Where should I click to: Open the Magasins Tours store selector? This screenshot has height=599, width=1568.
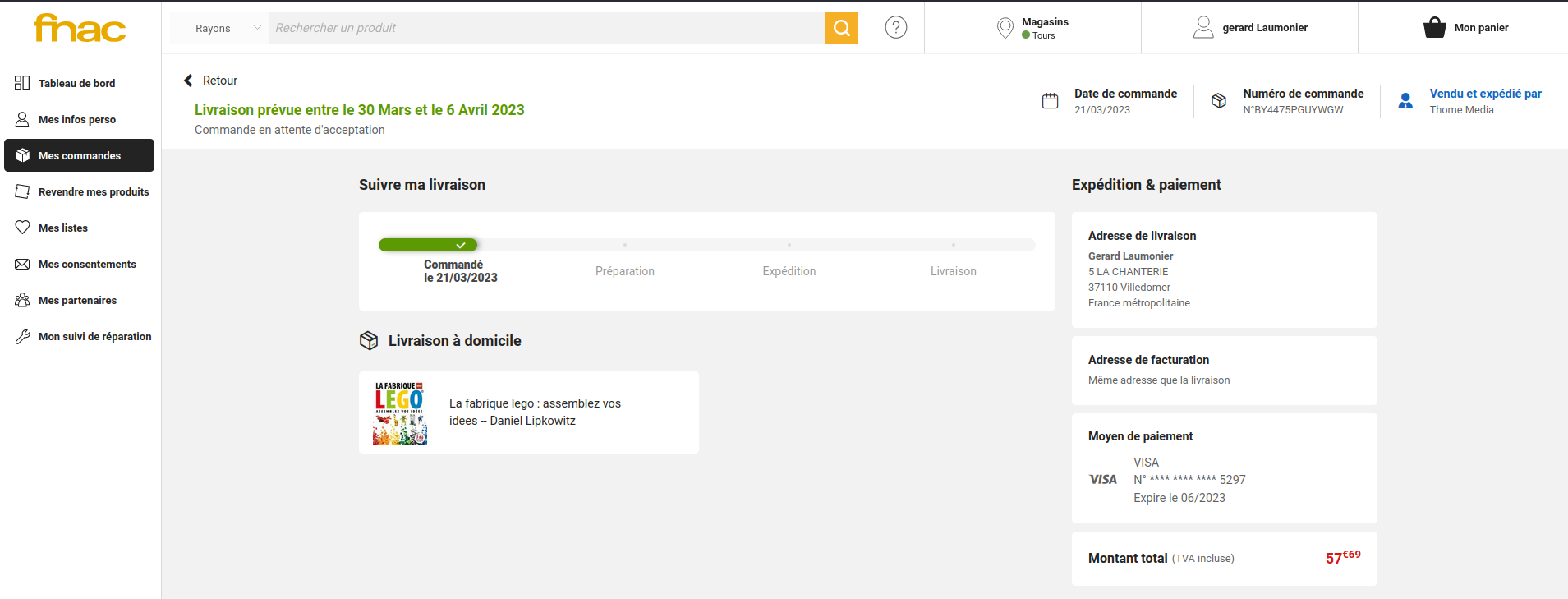point(1045,28)
